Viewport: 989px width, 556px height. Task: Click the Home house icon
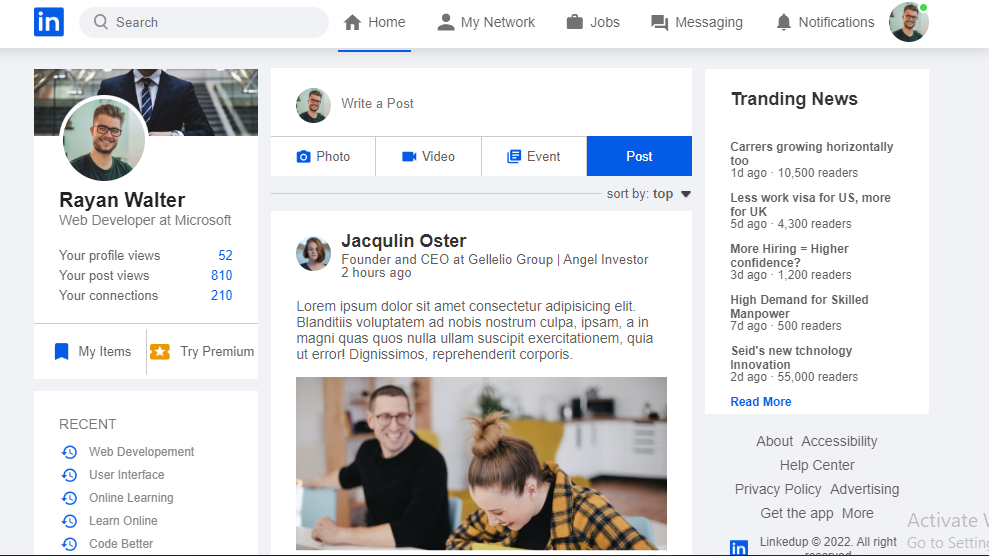tap(352, 23)
